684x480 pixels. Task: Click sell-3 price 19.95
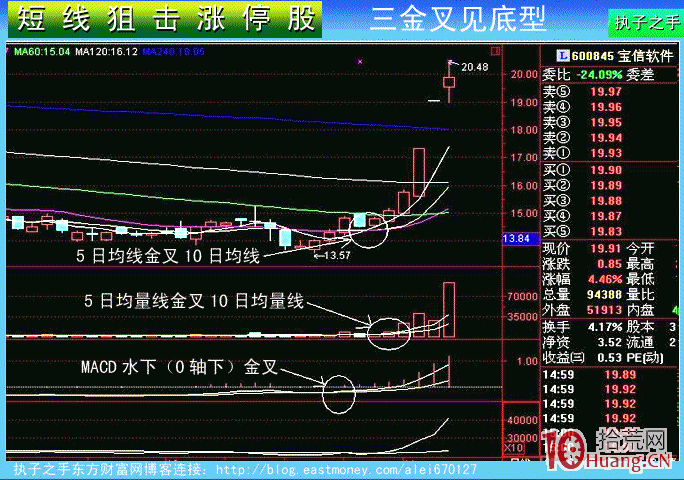point(606,122)
